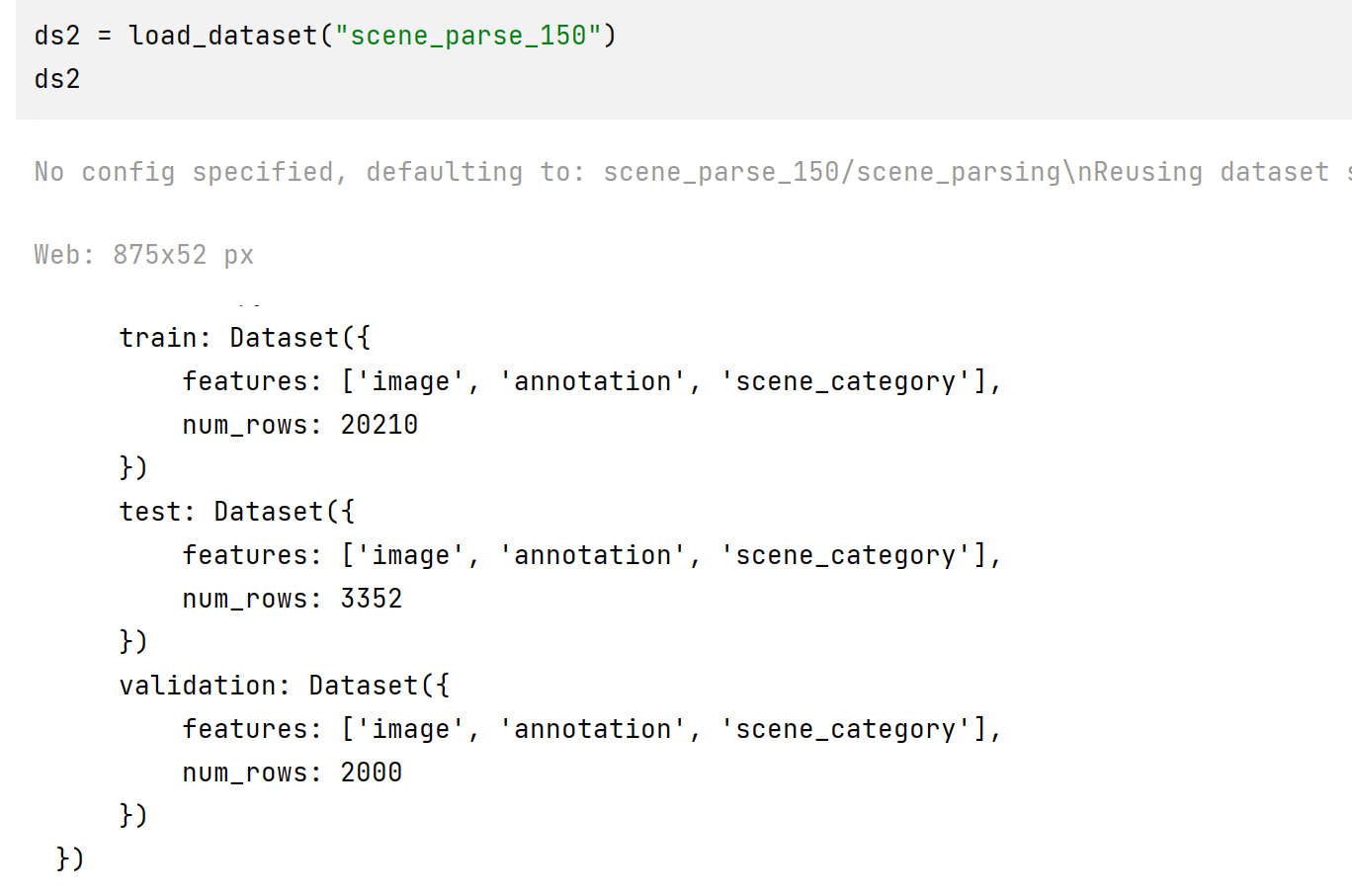Screen dimensions: 1352x896
Task: Click the validation num_rows value 2000
Action: click(371, 773)
